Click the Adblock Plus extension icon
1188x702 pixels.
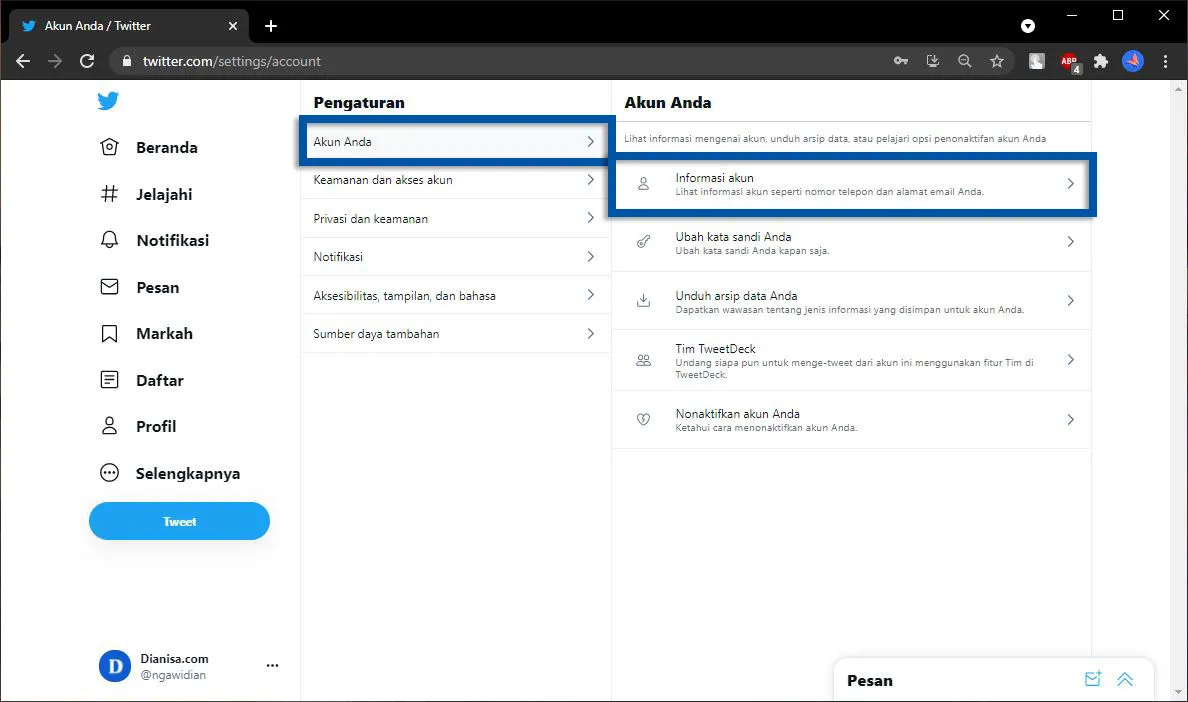[x=1068, y=61]
